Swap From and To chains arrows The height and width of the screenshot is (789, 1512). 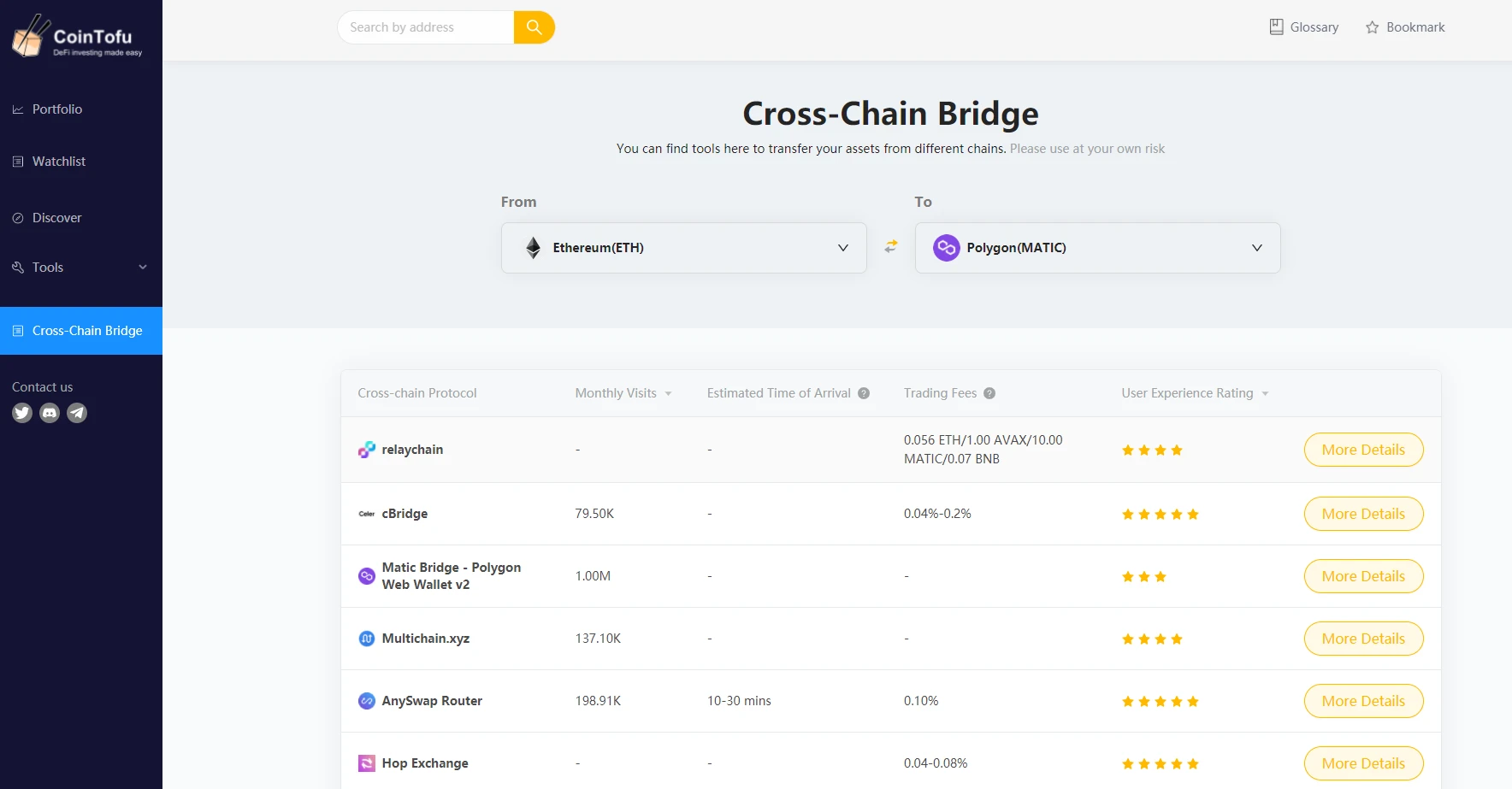click(x=891, y=246)
